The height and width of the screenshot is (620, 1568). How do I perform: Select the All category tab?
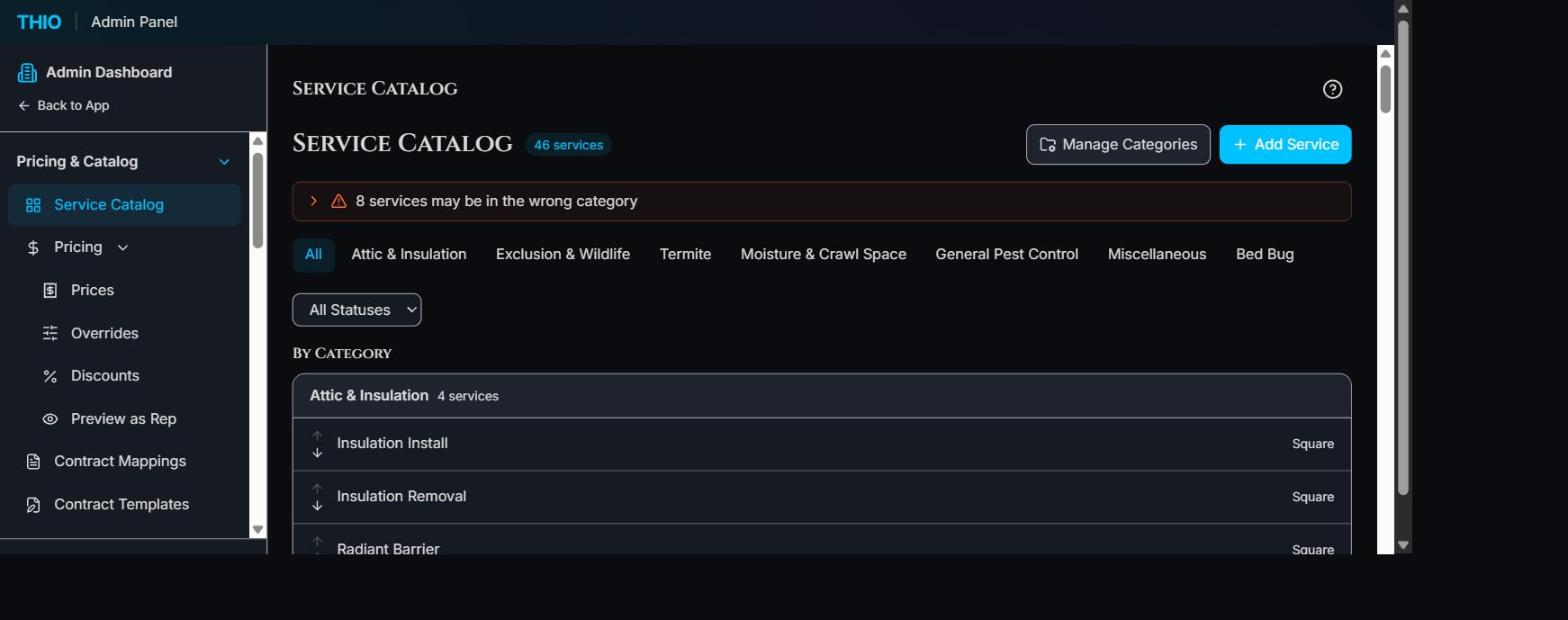[313, 255]
